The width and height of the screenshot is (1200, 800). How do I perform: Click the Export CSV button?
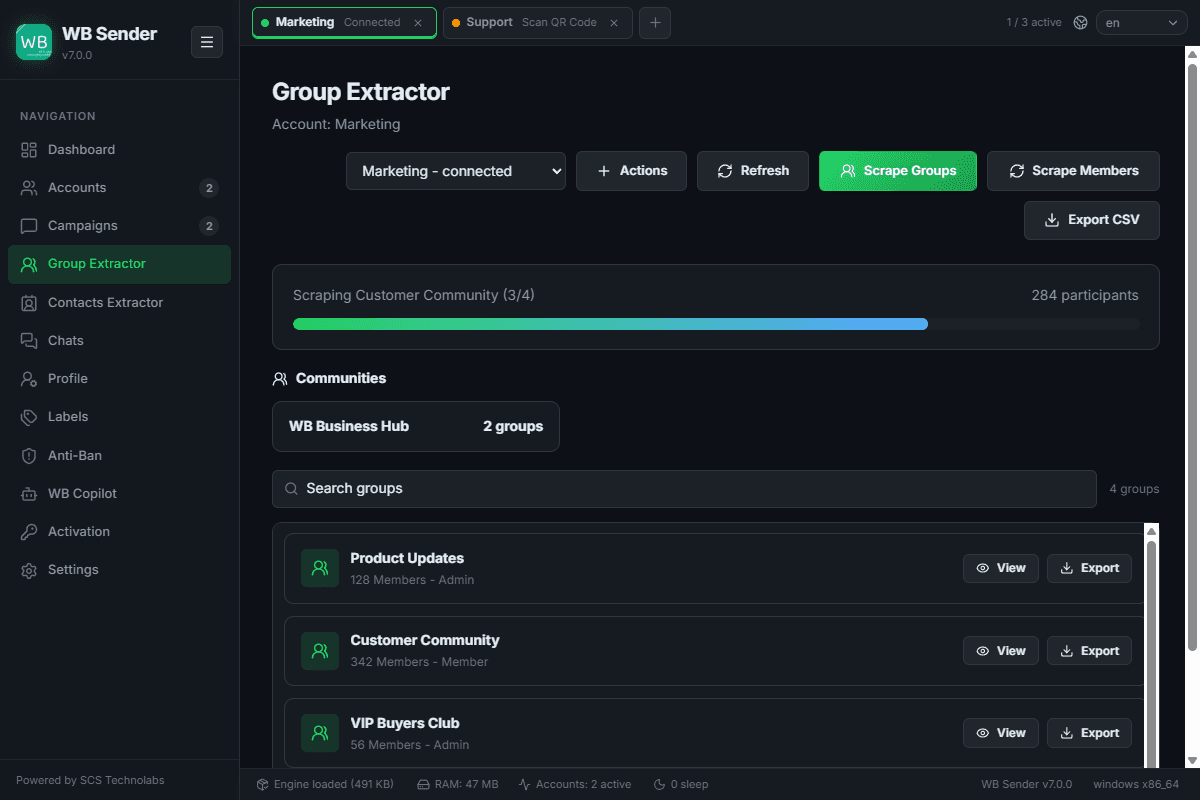pos(1092,220)
